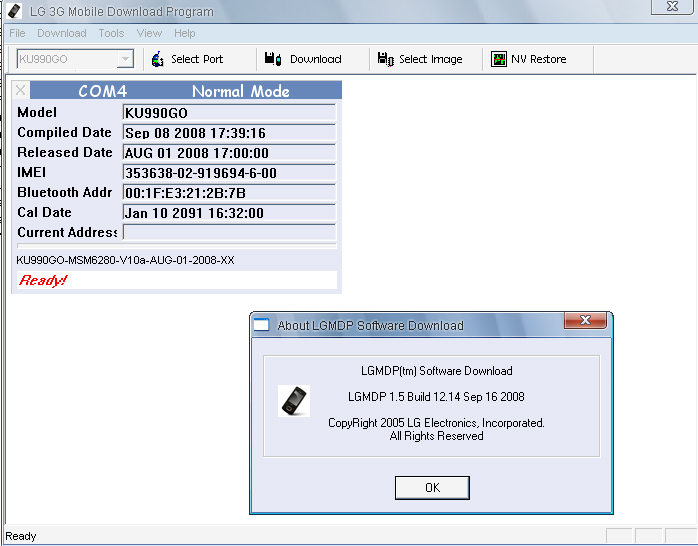Viewport: 698px width, 546px height.
Task: Open the File menu
Action: coord(17,33)
